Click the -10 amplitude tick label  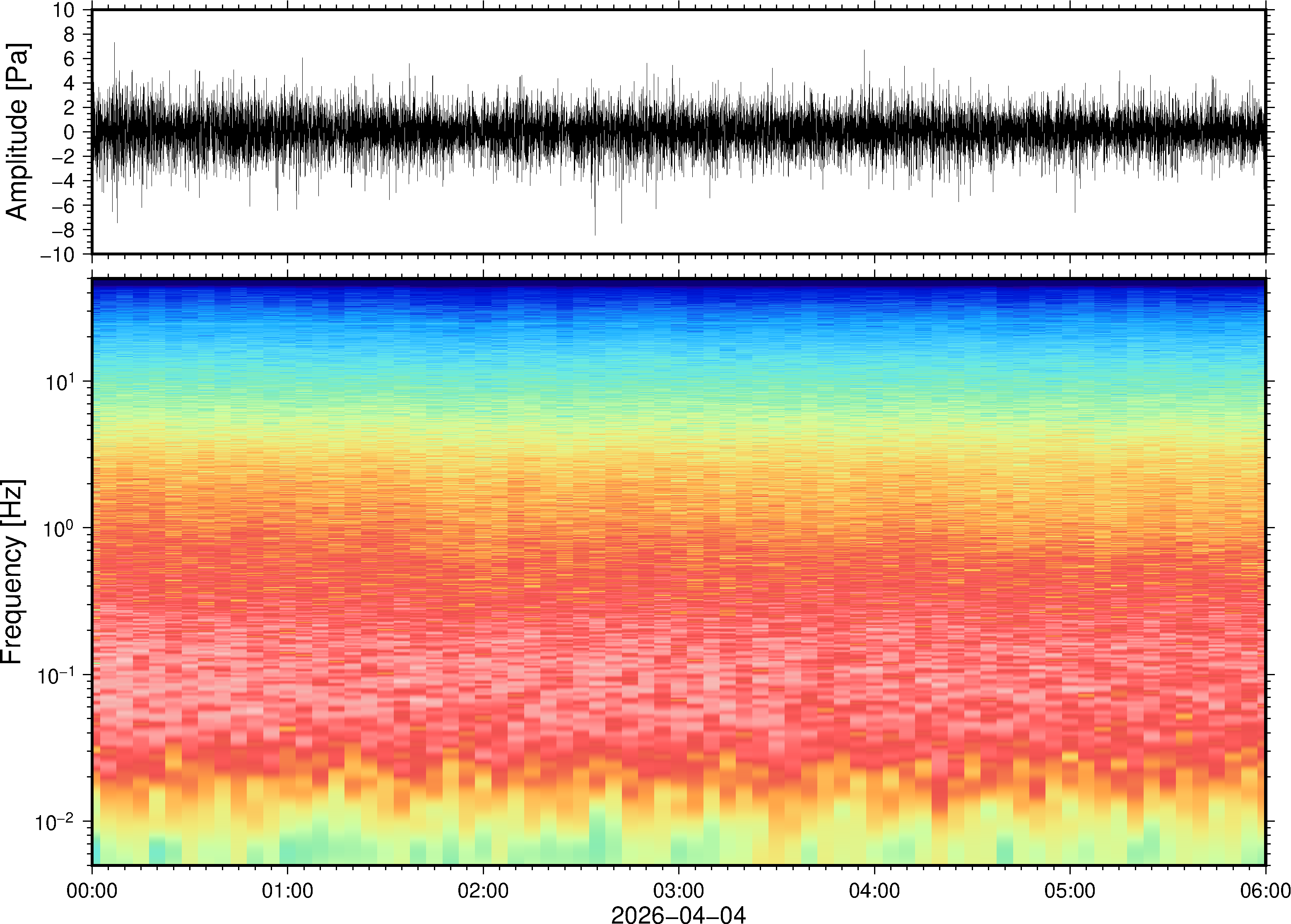coord(58,255)
